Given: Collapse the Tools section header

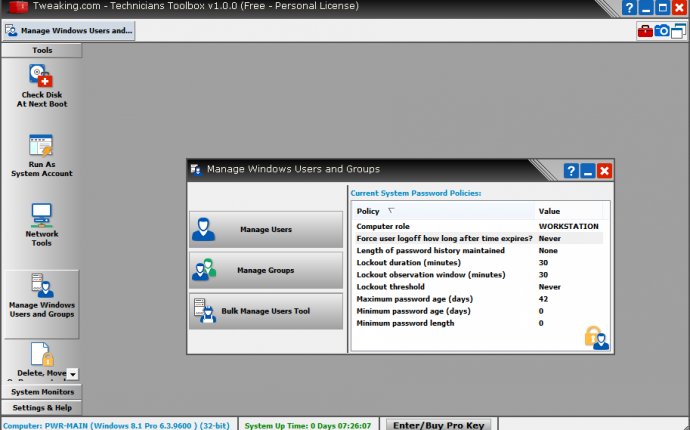Looking at the screenshot, I should point(41,50).
